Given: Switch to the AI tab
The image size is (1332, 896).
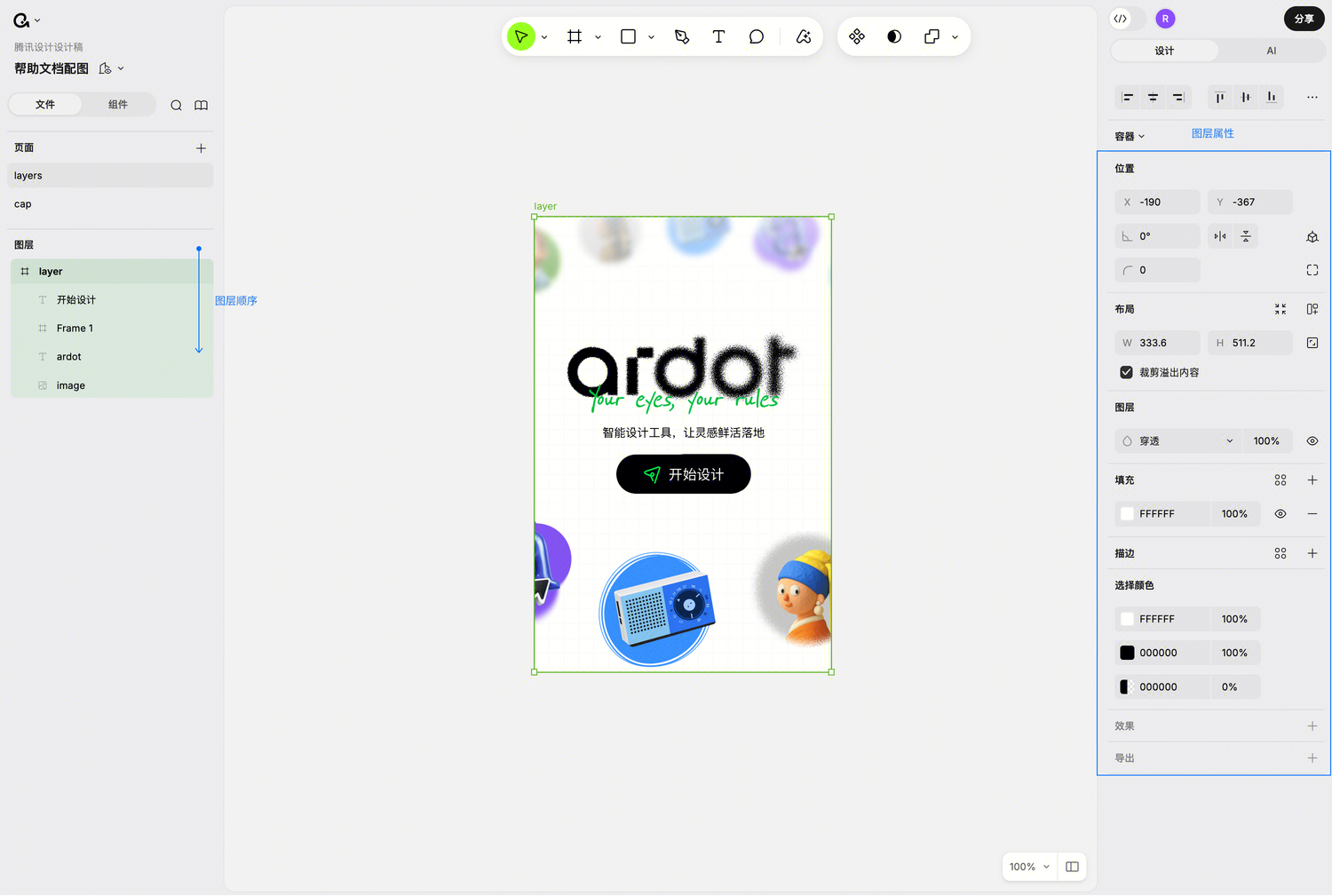Looking at the screenshot, I should pos(1271,51).
